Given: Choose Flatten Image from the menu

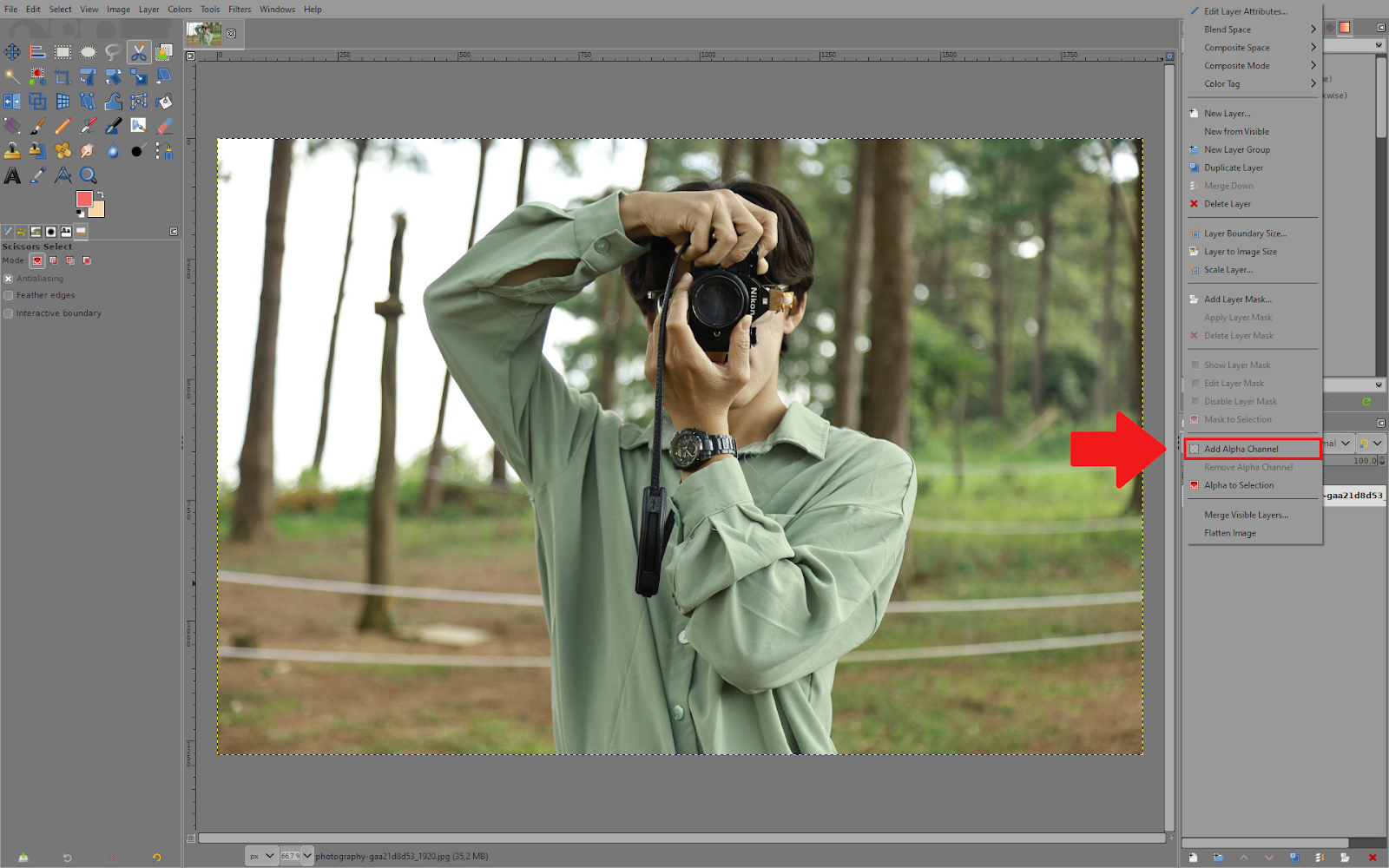Looking at the screenshot, I should pyautogui.click(x=1229, y=532).
